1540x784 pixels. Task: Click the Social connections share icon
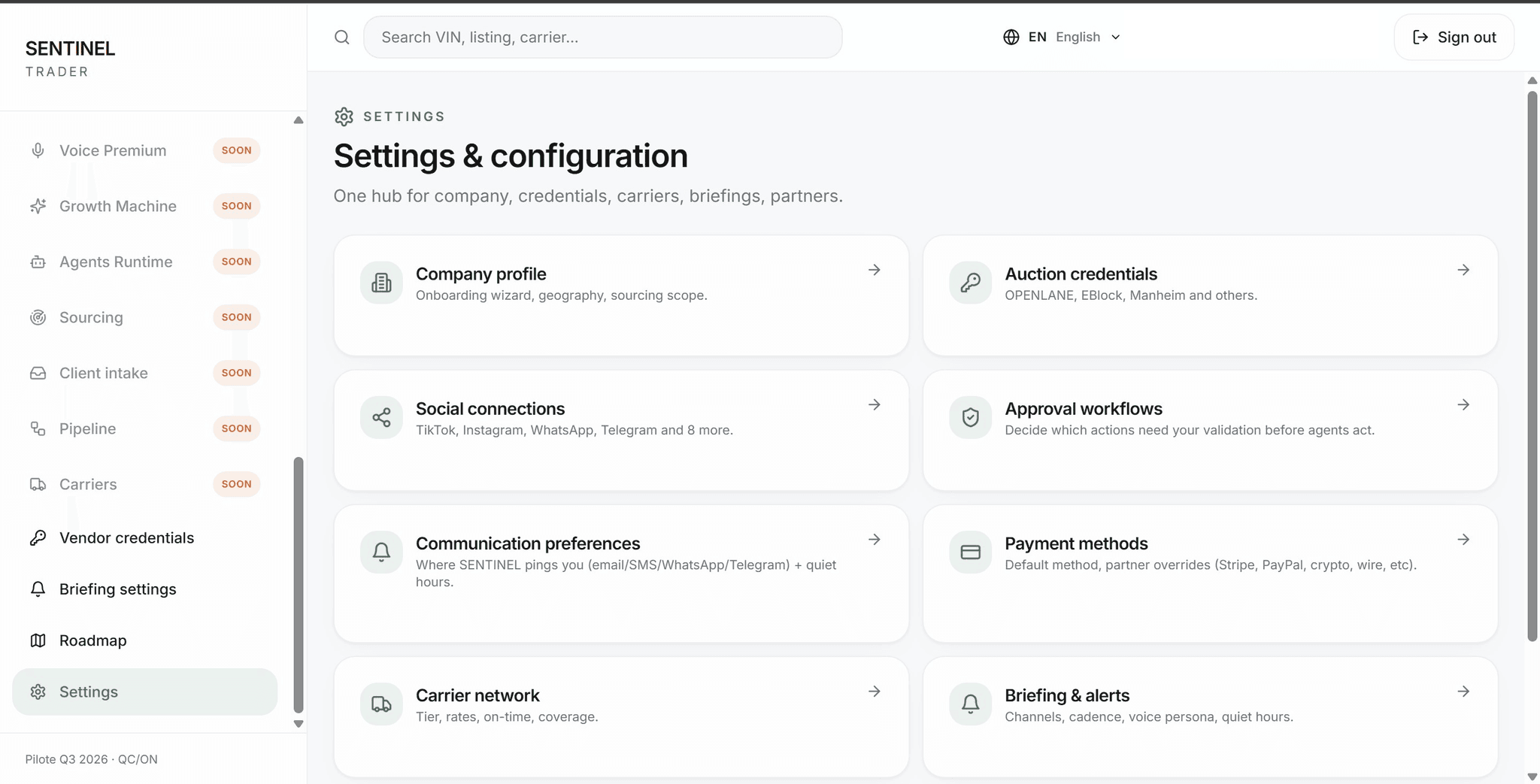pos(381,417)
